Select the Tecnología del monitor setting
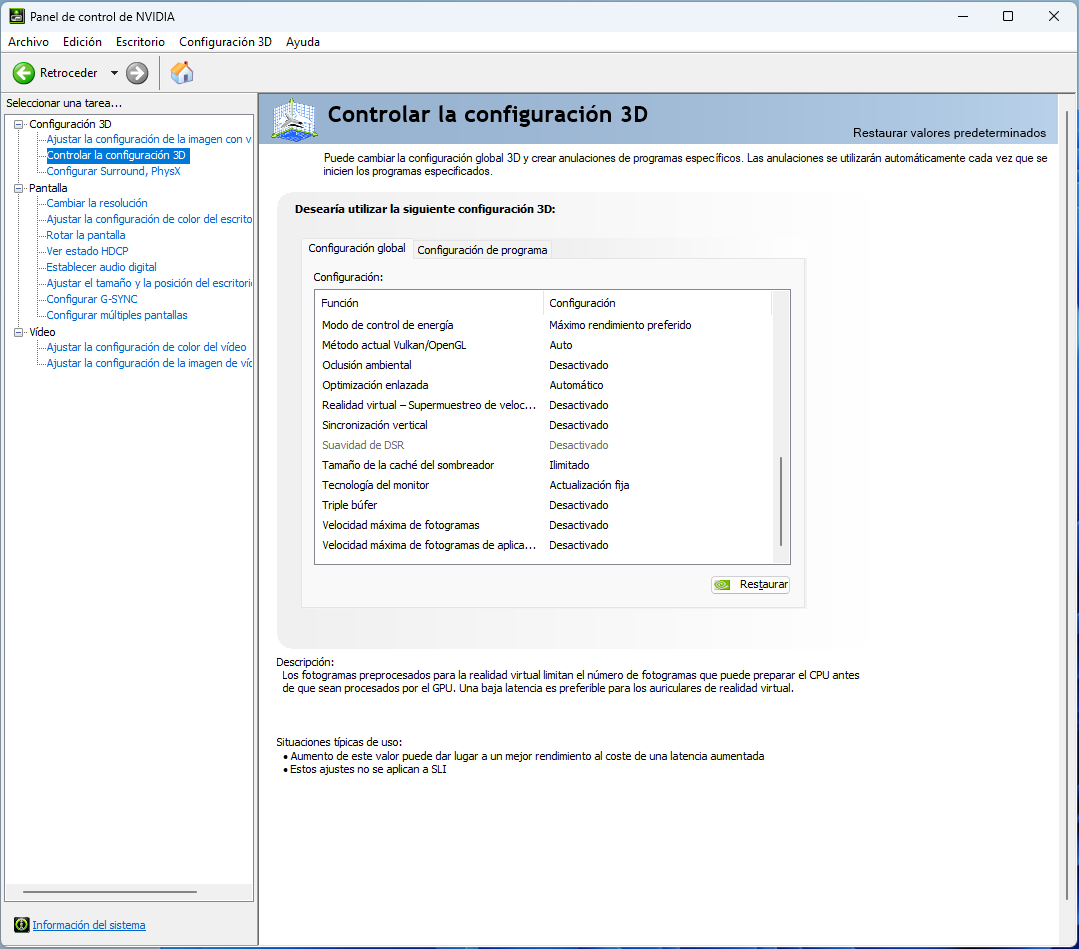This screenshot has width=1079, height=949. (x=544, y=485)
